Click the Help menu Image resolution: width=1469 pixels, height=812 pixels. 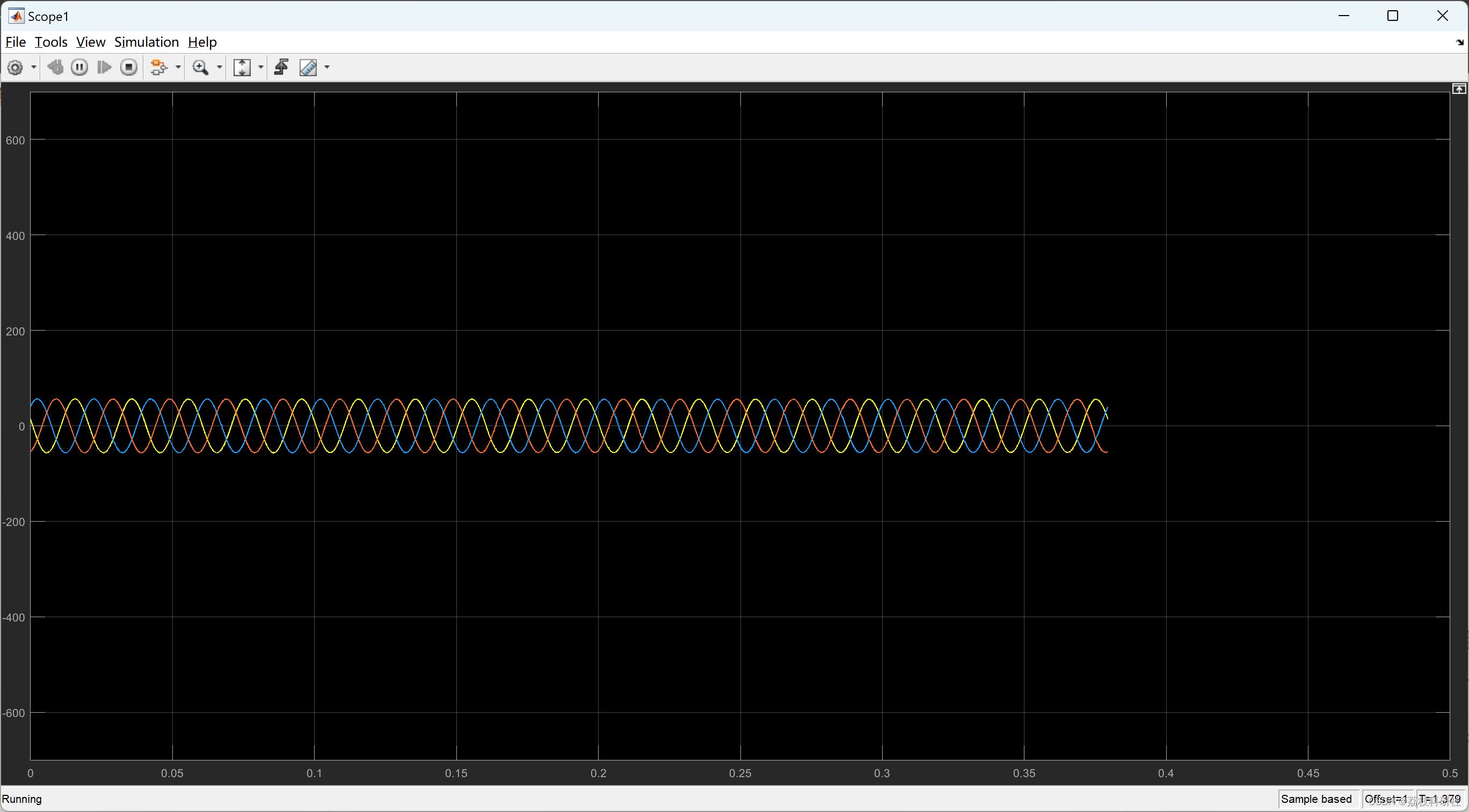[202, 42]
